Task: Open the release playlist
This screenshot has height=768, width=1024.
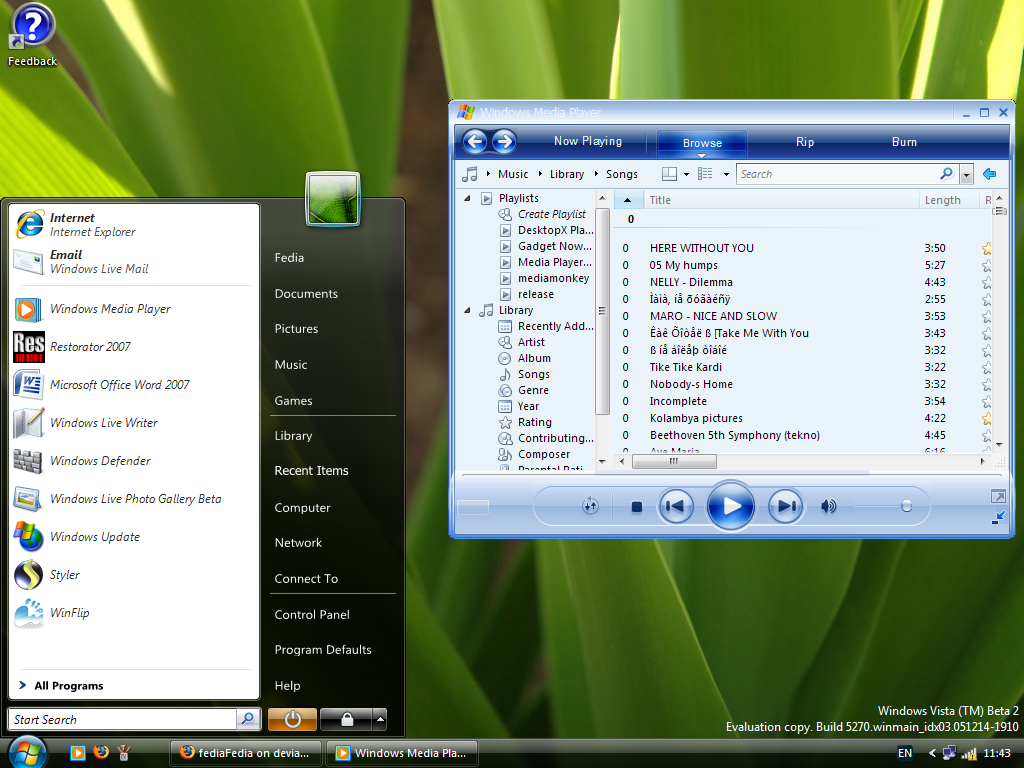Action: click(x=535, y=295)
